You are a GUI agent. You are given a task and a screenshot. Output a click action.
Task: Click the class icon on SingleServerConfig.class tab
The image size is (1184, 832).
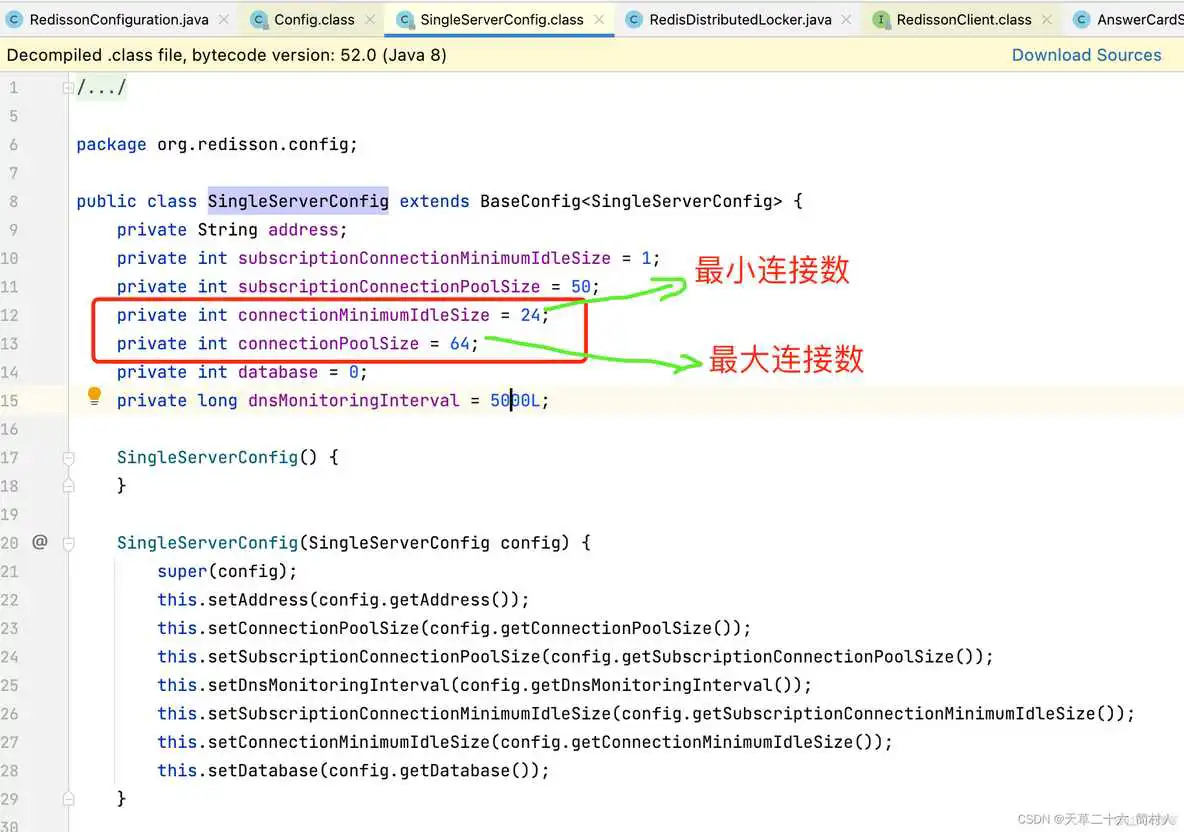click(x=404, y=18)
